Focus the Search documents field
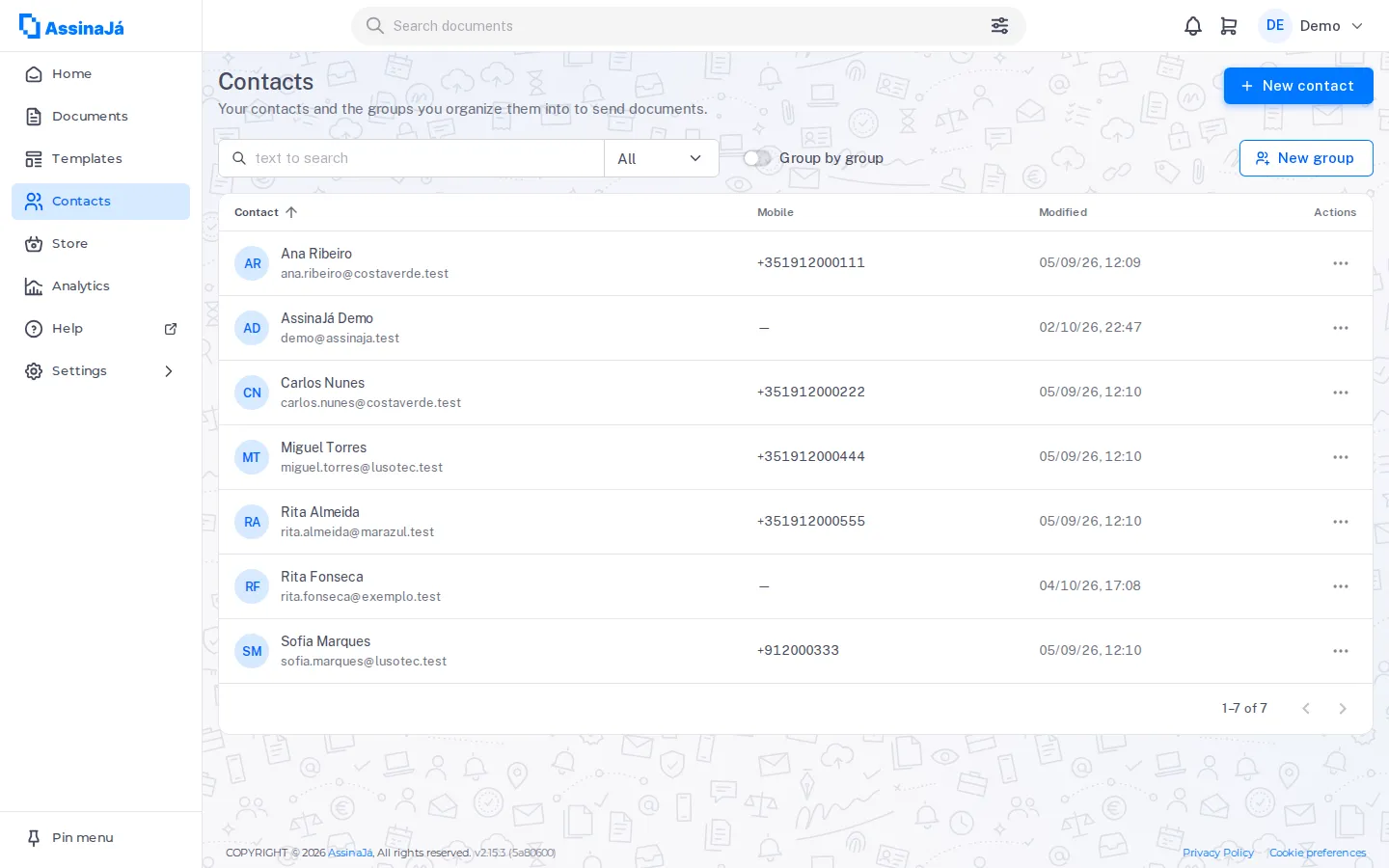This screenshot has width=1389, height=868. click(689, 26)
